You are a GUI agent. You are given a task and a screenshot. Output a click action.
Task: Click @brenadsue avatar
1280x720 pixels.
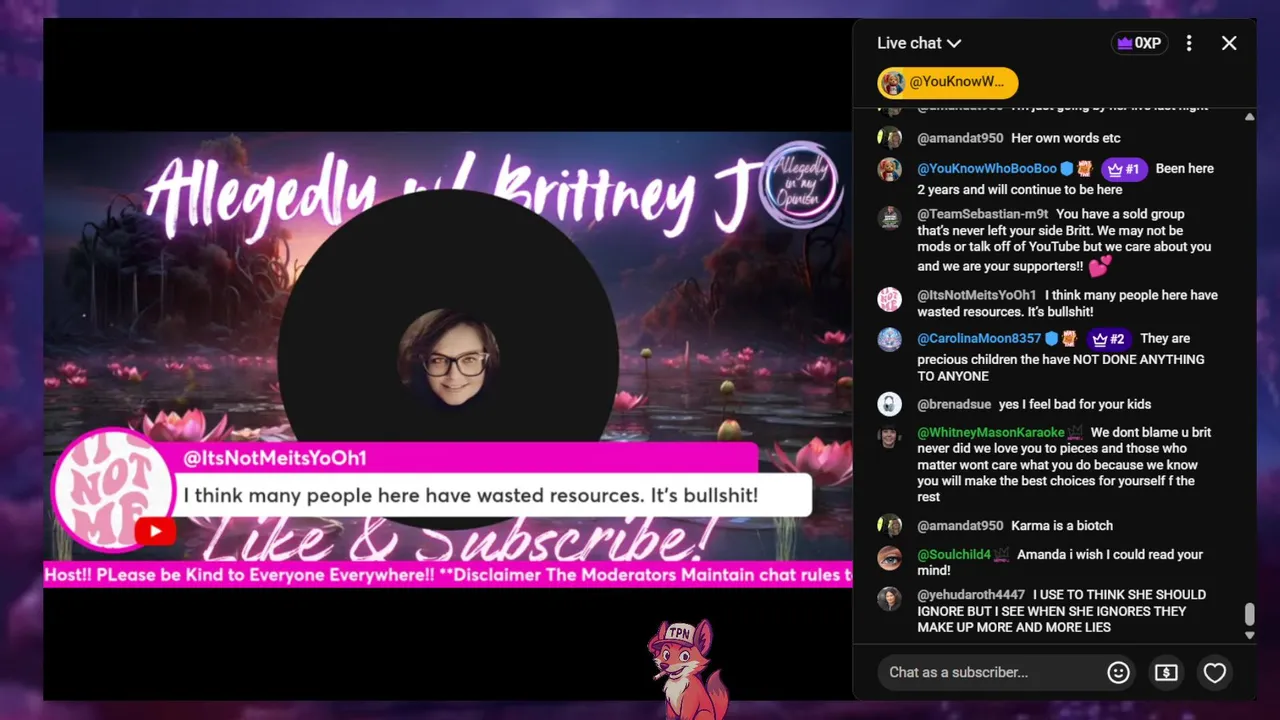click(889, 404)
